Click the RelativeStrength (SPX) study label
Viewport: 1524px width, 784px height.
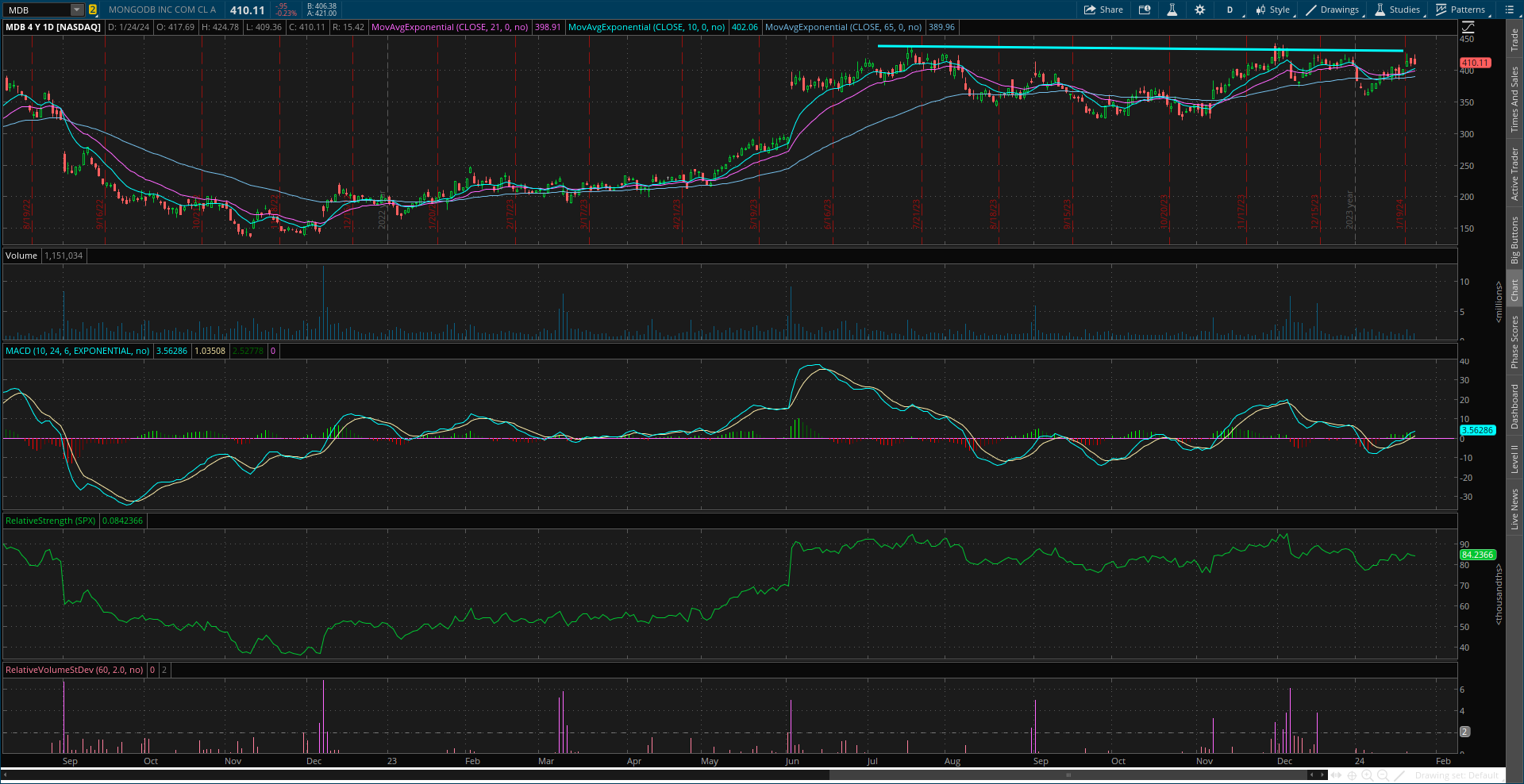pyautogui.click(x=50, y=521)
